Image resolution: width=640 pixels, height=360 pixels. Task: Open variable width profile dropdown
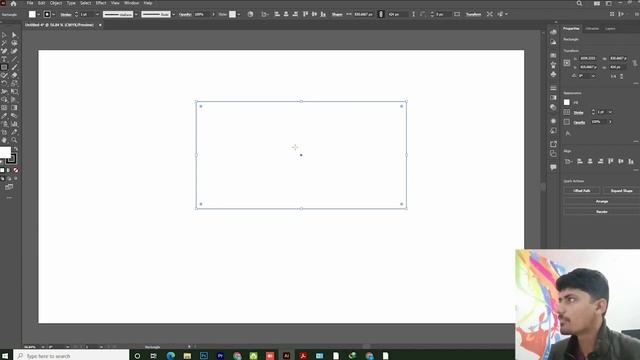click(136, 14)
